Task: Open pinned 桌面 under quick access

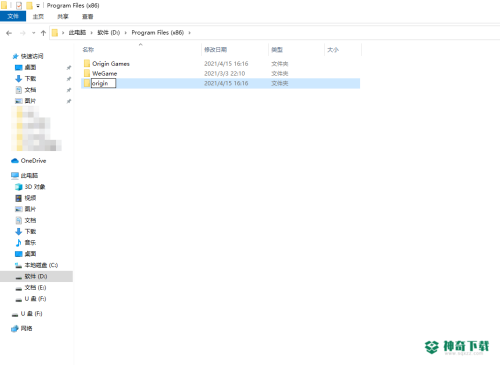Action: pos(30,67)
